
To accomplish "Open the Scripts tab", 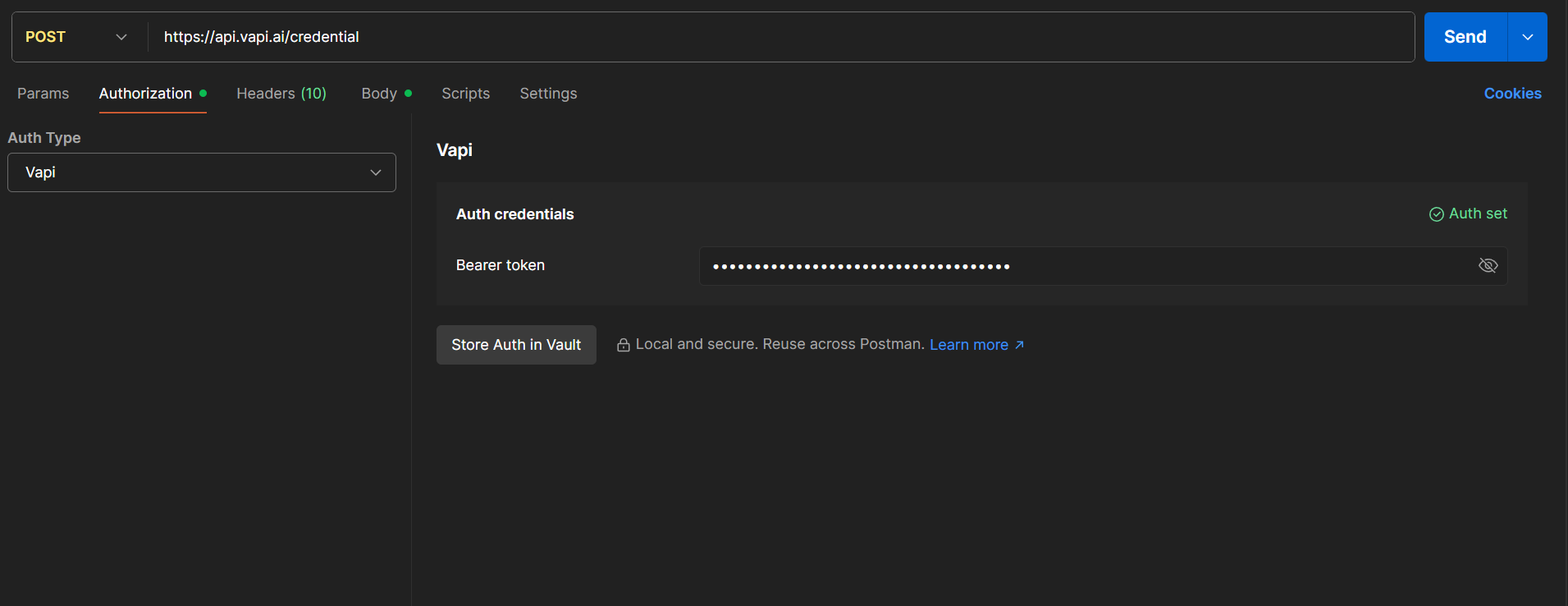I will coord(465,94).
